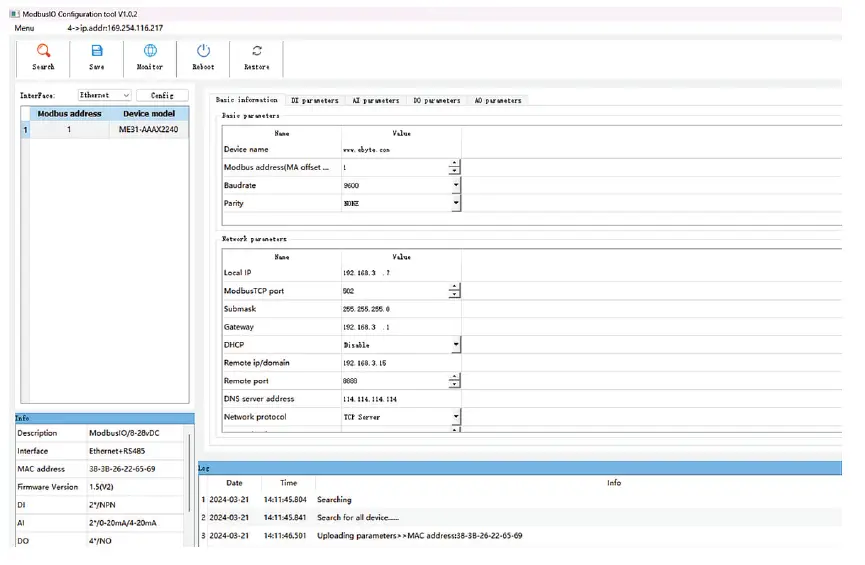
Task: Click the Reboot power icon
Action: (203, 51)
